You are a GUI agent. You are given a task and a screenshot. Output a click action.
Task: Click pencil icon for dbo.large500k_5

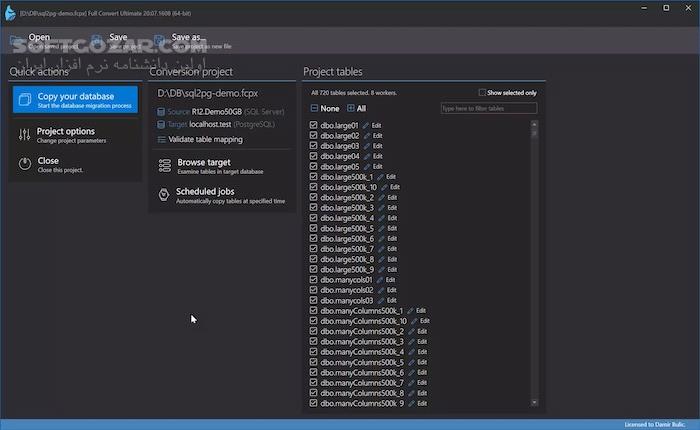pos(382,229)
